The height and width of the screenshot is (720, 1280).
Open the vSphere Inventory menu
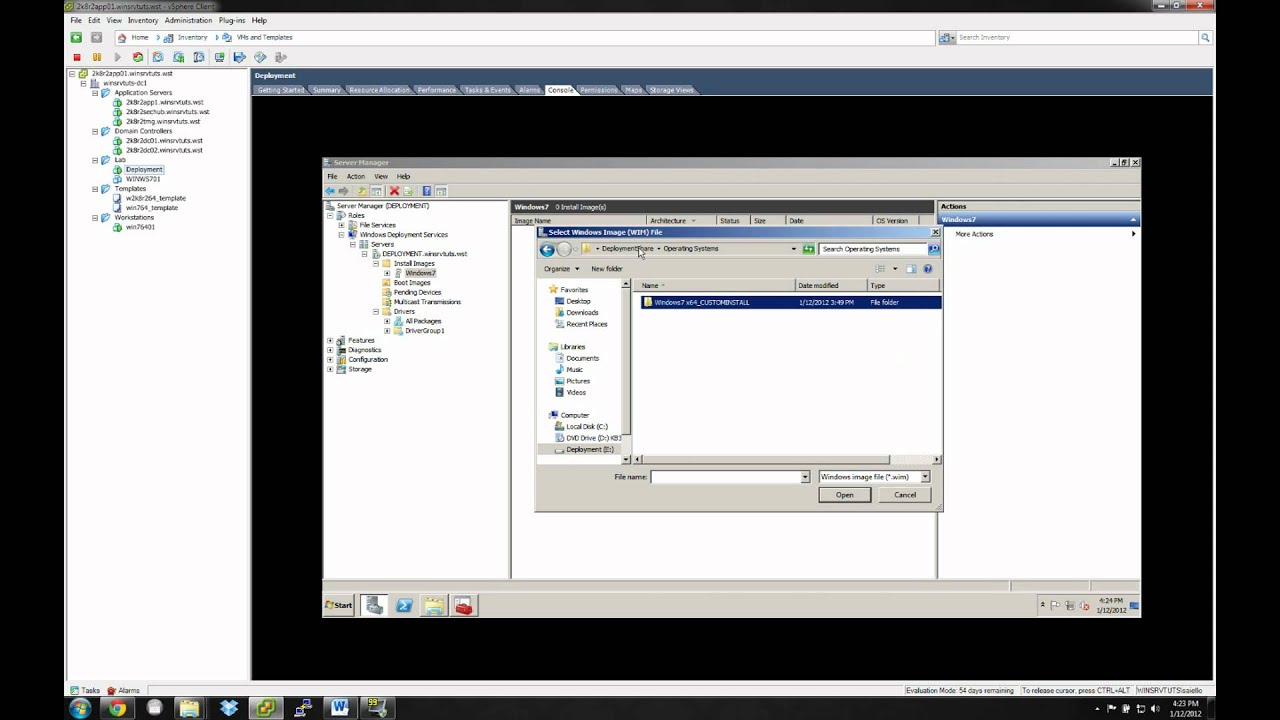143,20
